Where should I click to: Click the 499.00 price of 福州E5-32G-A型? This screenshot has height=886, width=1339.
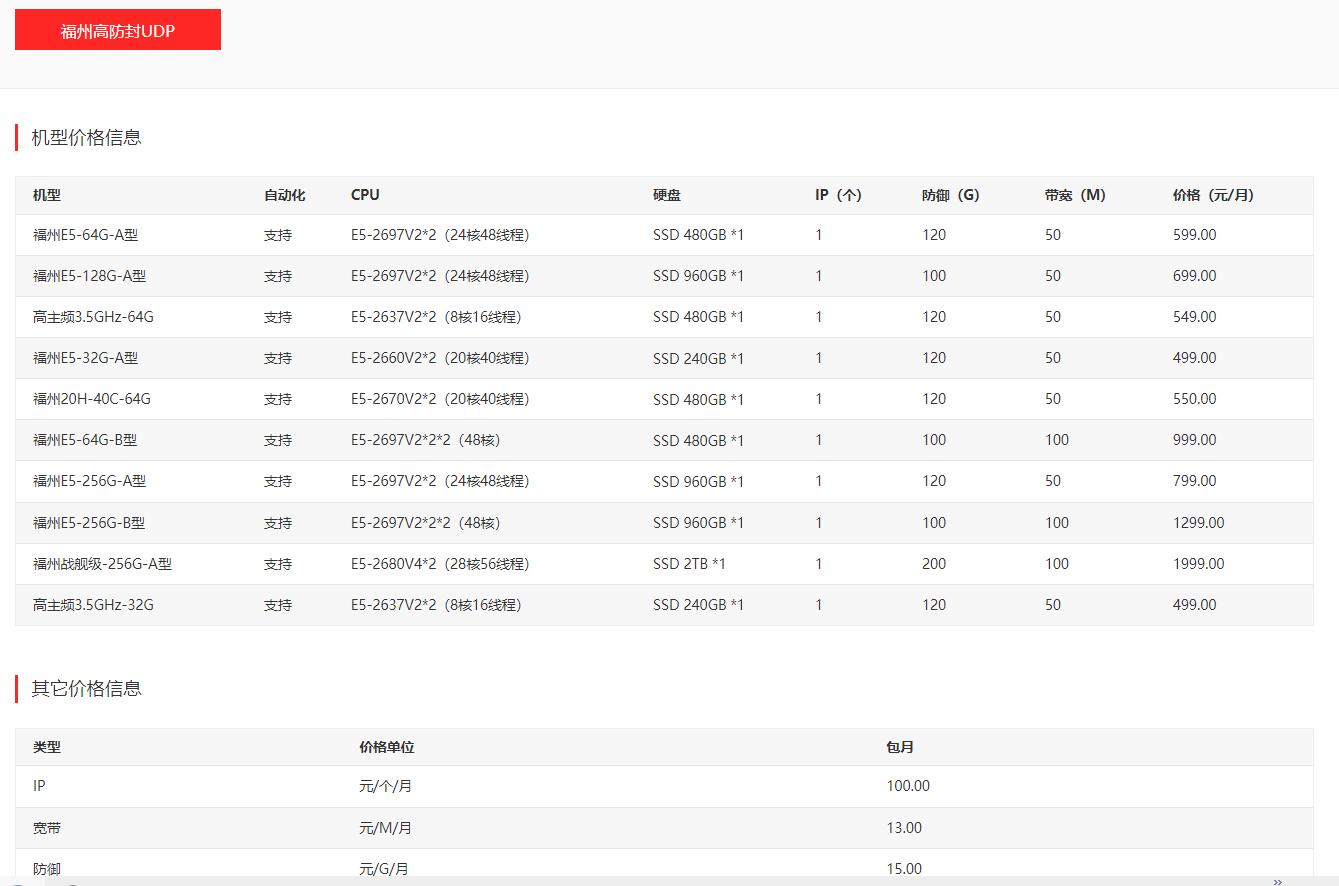click(x=1194, y=358)
